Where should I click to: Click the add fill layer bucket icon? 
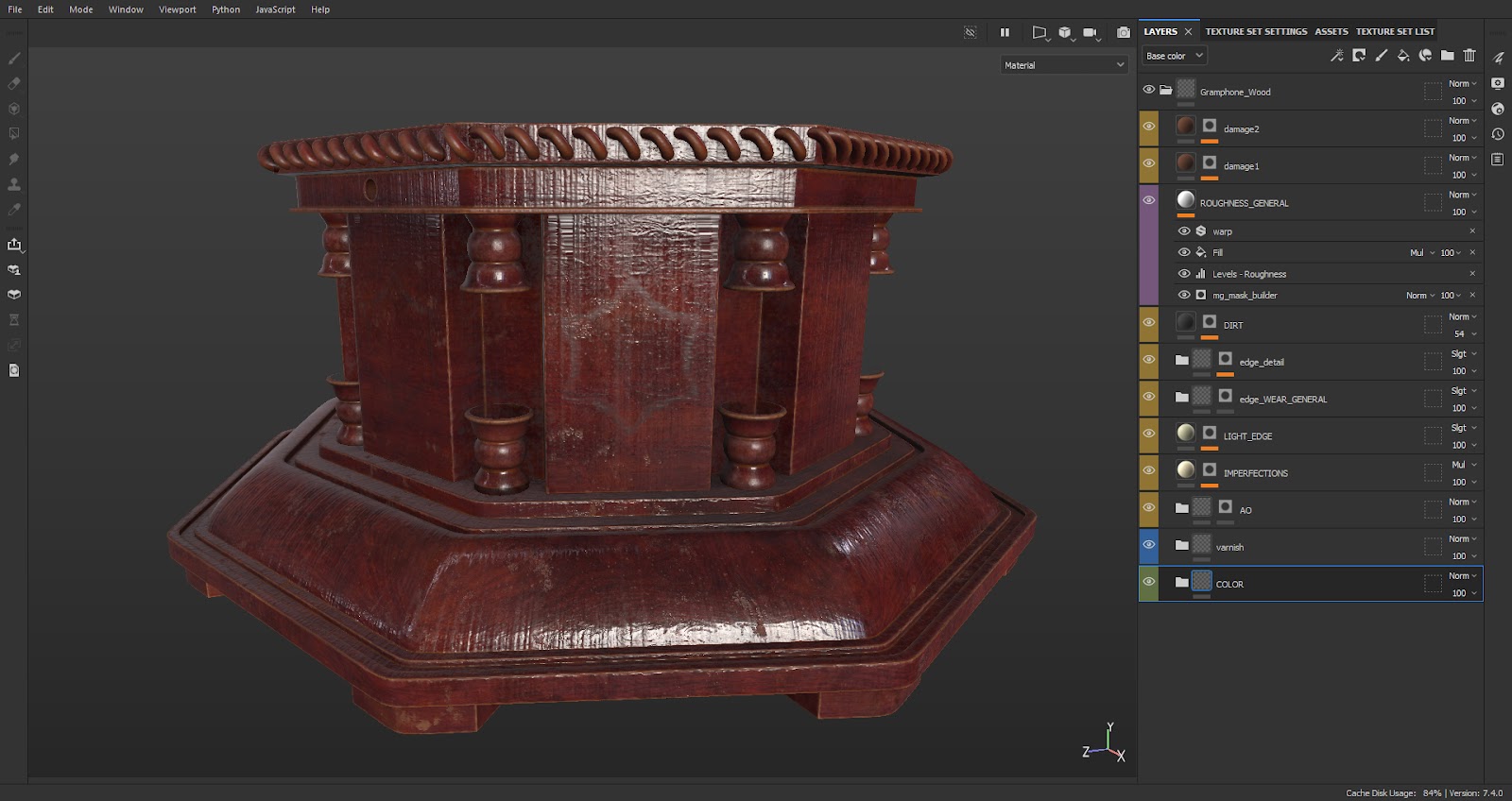[1403, 56]
